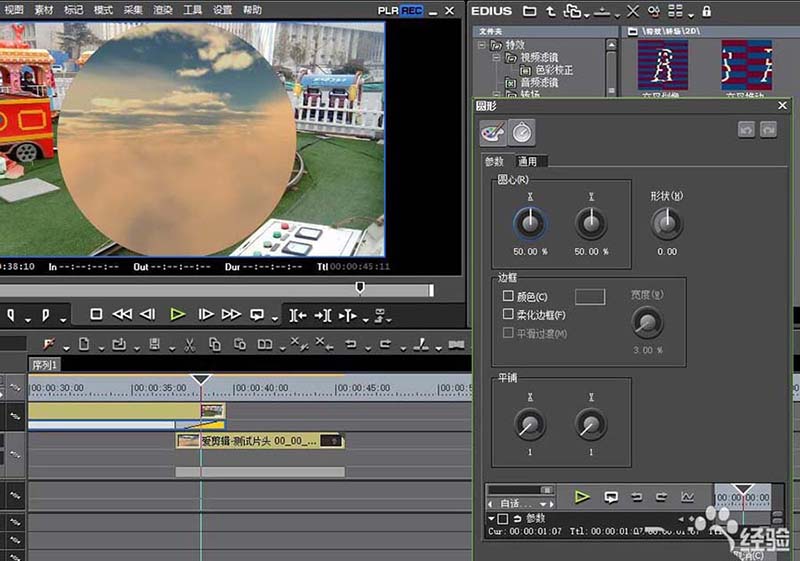The image size is (800, 561).
Task: Click the green Play button in the player controls
Action: click(178, 314)
